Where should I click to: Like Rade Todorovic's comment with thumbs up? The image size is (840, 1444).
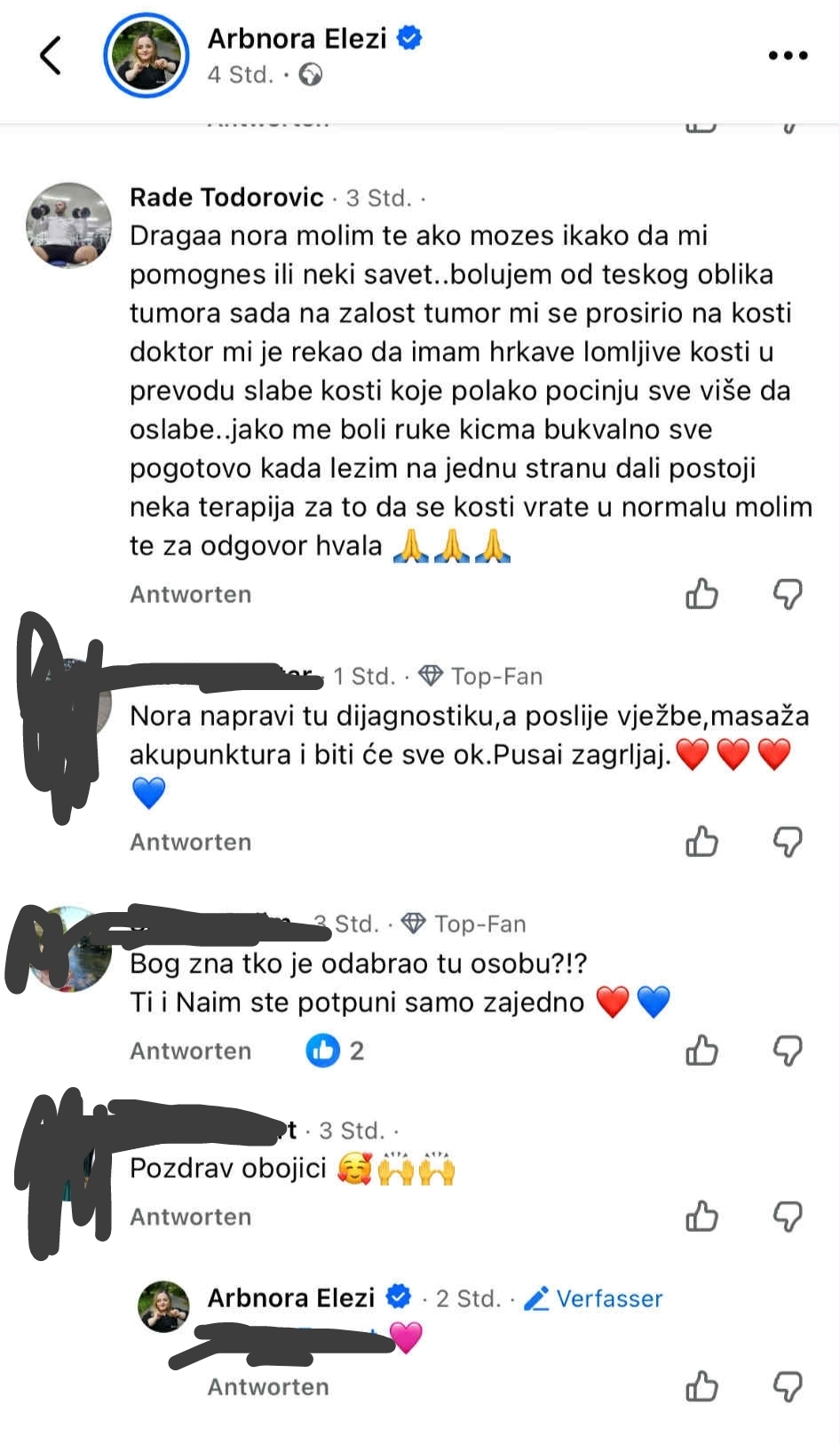pyautogui.click(x=701, y=593)
